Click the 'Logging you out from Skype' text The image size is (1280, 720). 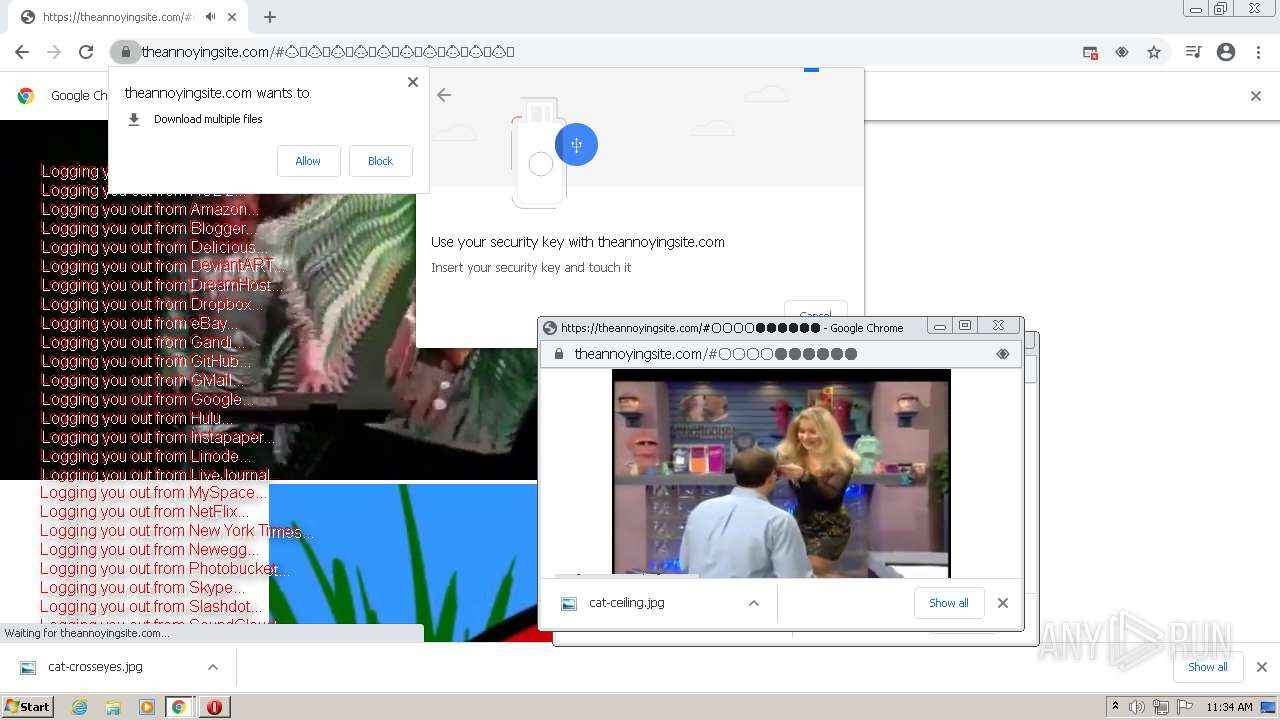(x=142, y=588)
